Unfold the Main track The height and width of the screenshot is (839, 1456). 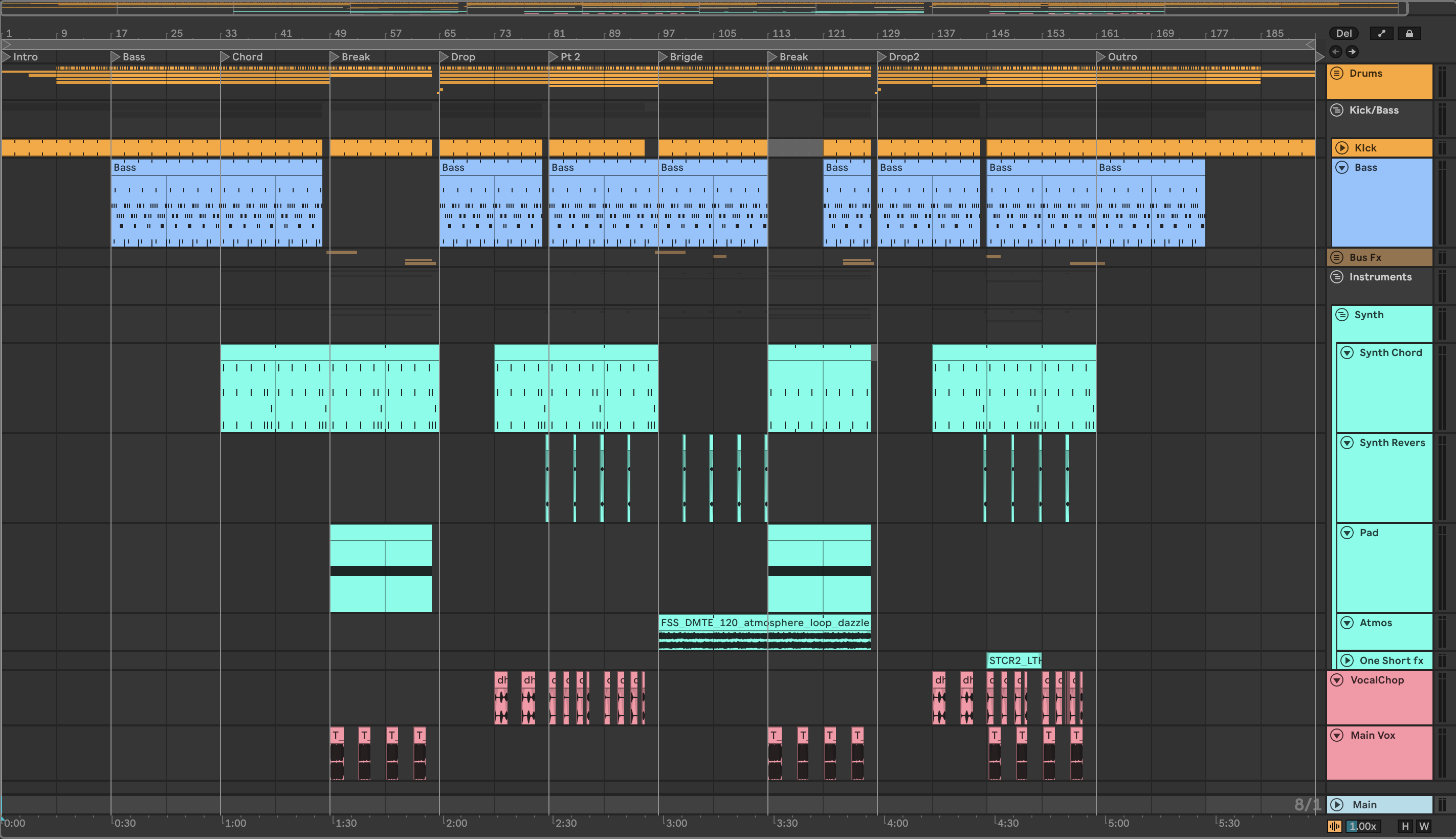point(1337,804)
